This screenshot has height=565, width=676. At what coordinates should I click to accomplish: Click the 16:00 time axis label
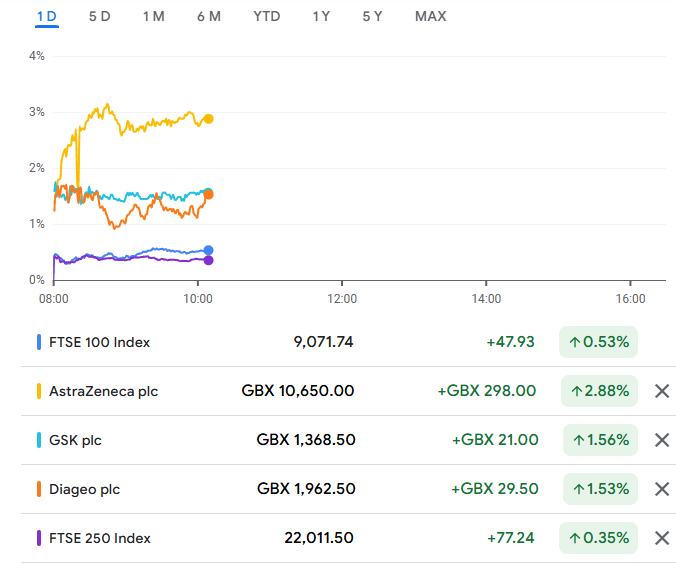630,299
